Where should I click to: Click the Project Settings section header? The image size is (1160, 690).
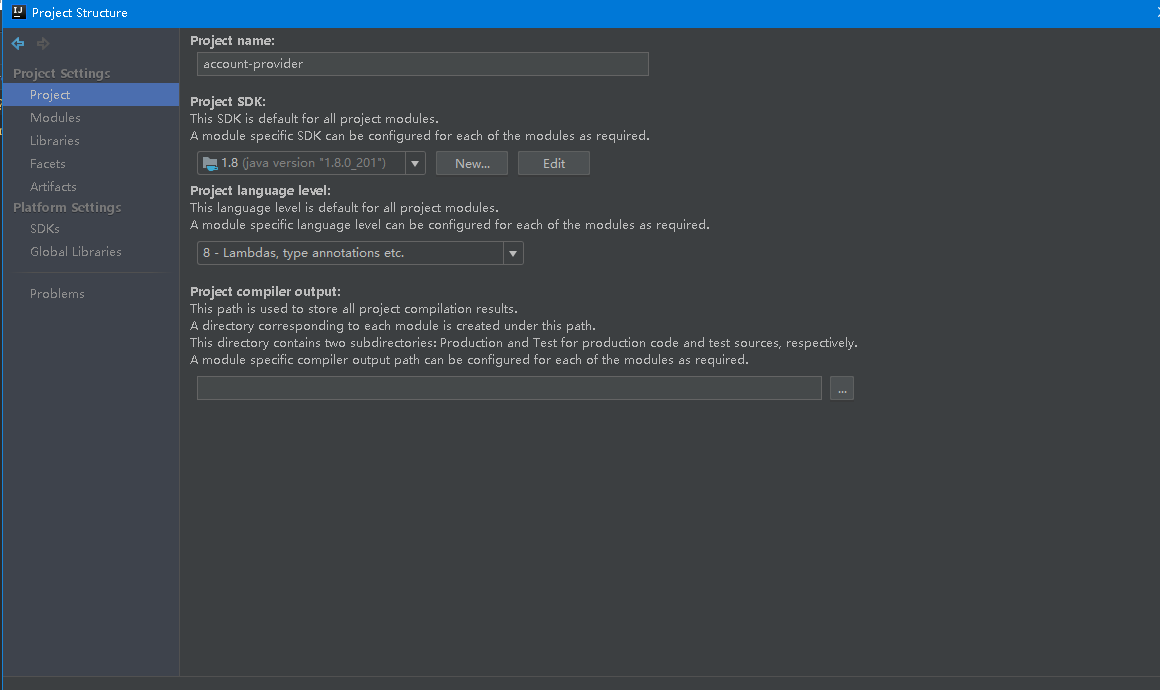click(61, 73)
